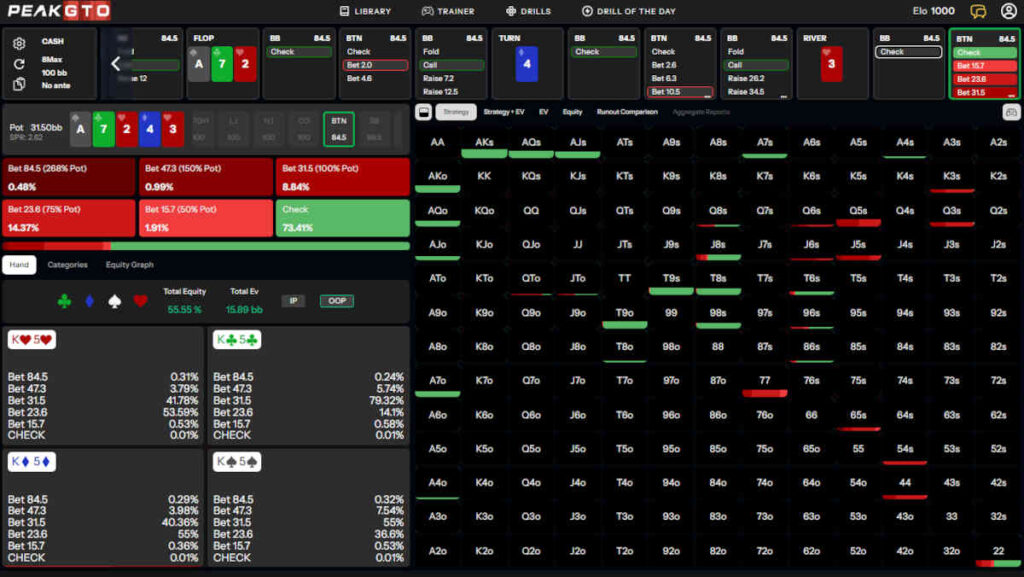Select the 77 cell in hand matrix

click(x=765, y=381)
